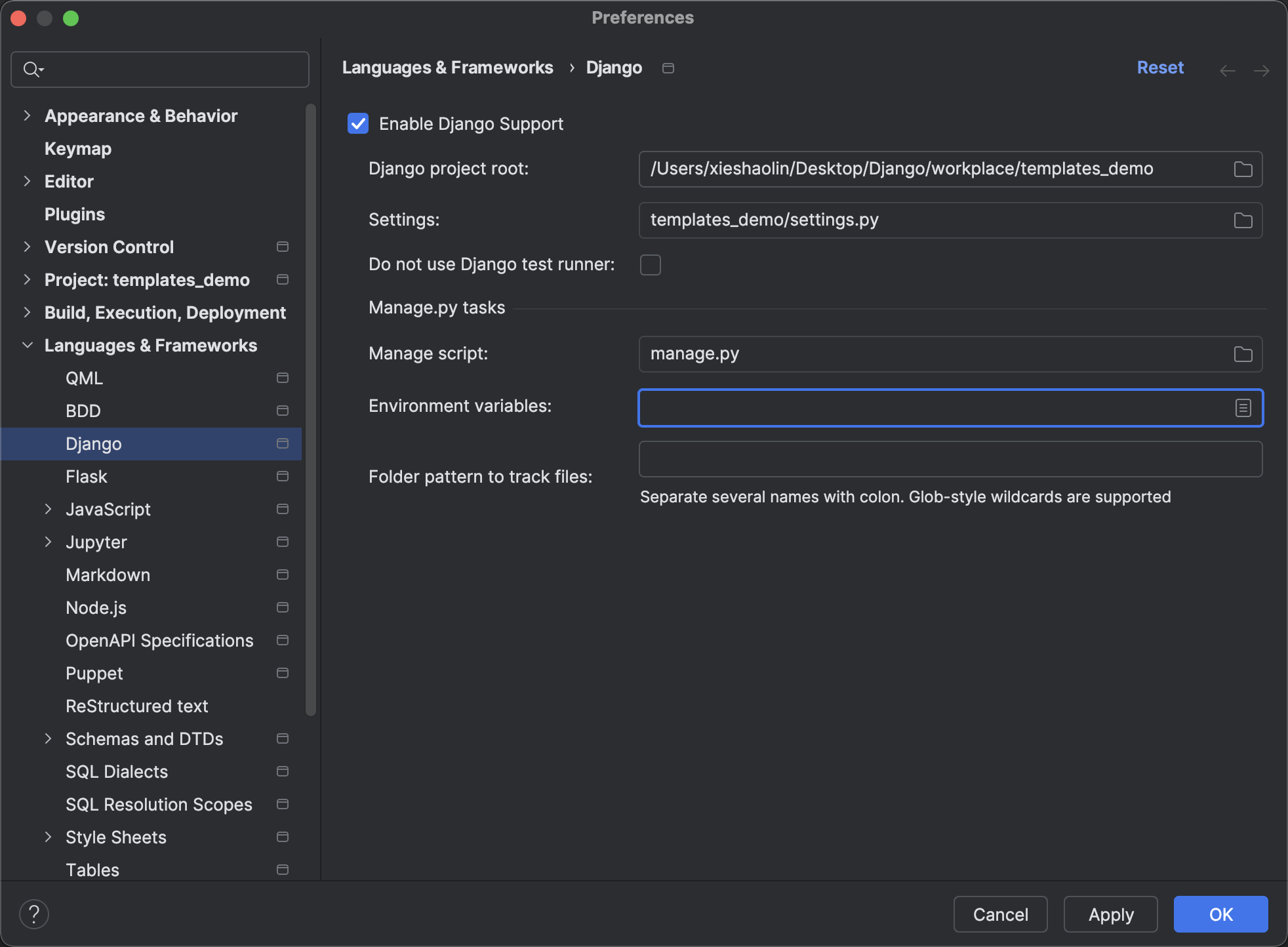1288x947 pixels.
Task: Select Markdown in settings tree
Action: point(108,575)
